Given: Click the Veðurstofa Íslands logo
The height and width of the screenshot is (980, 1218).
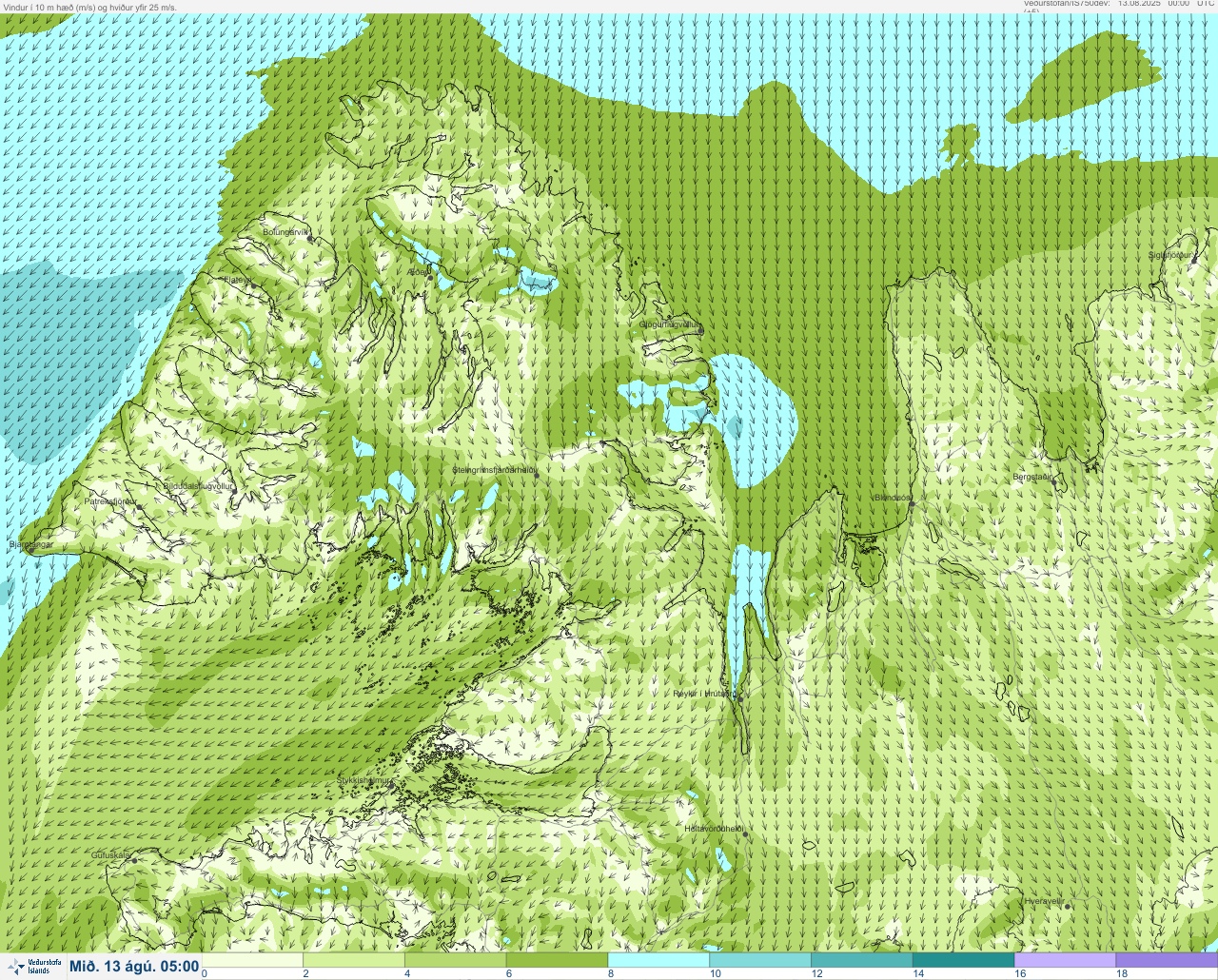Looking at the screenshot, I should [32, 967].
